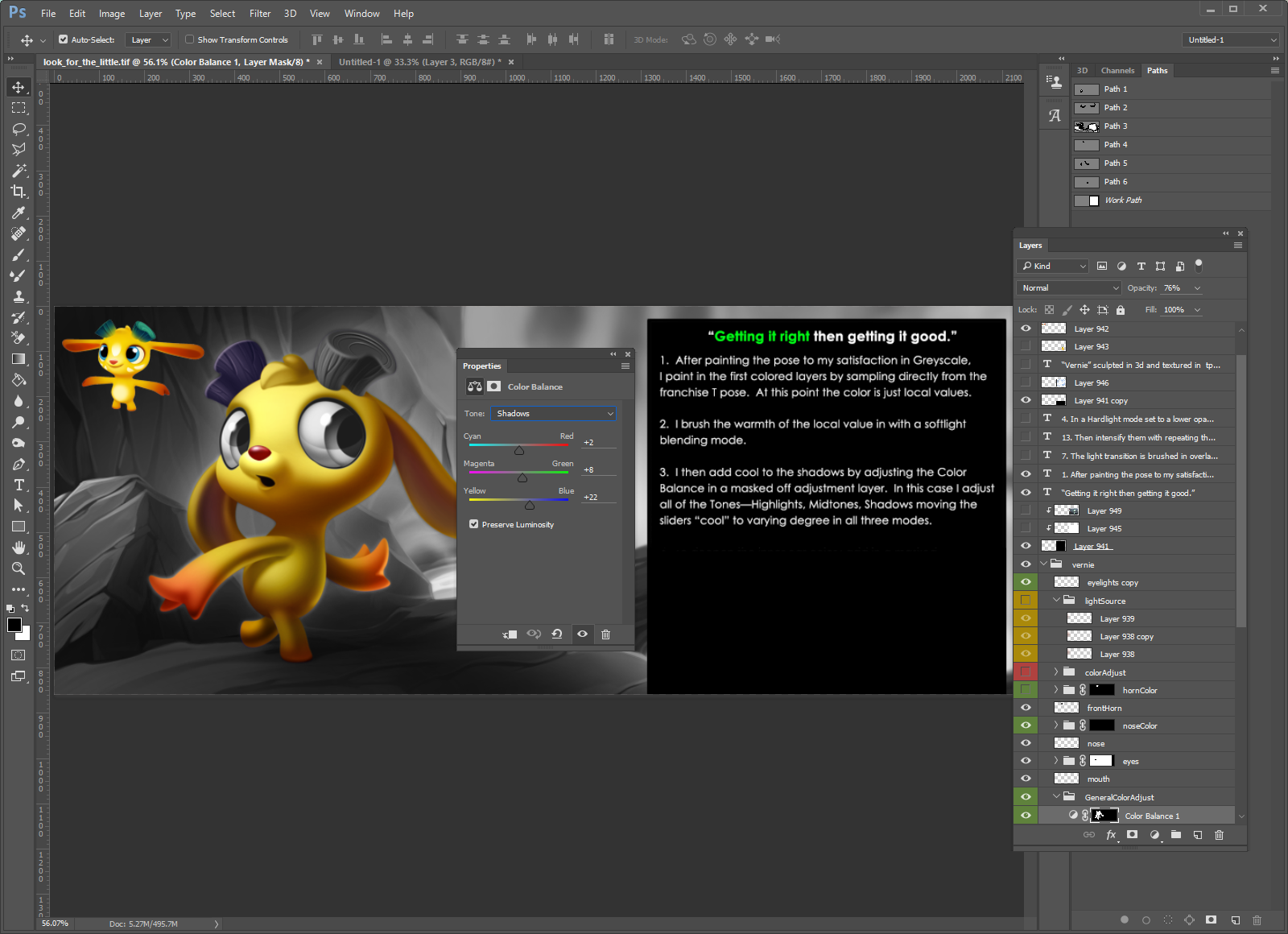Switch to the Channels tab

1117,71
